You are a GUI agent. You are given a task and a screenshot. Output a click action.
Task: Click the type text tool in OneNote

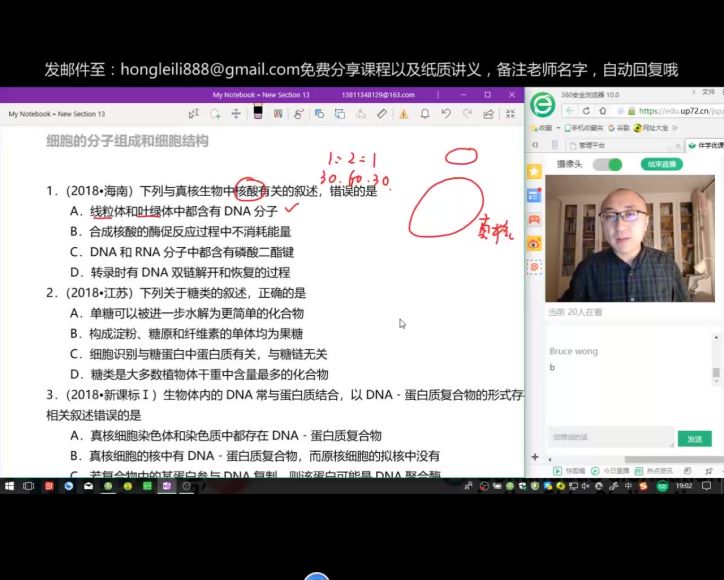pos(193,114)
